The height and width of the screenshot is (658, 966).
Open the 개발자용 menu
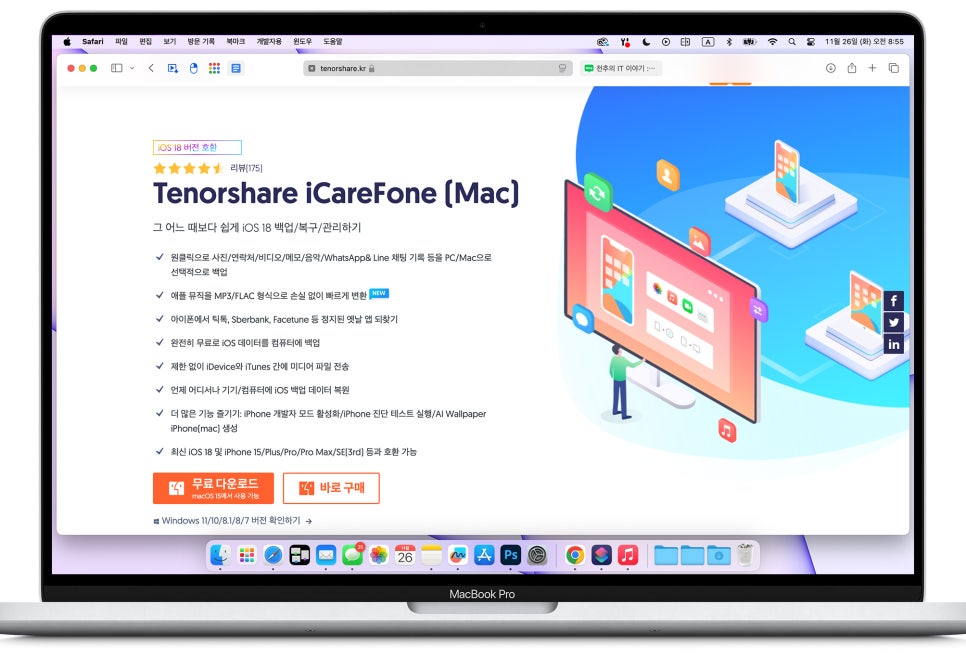coord(269,41)
